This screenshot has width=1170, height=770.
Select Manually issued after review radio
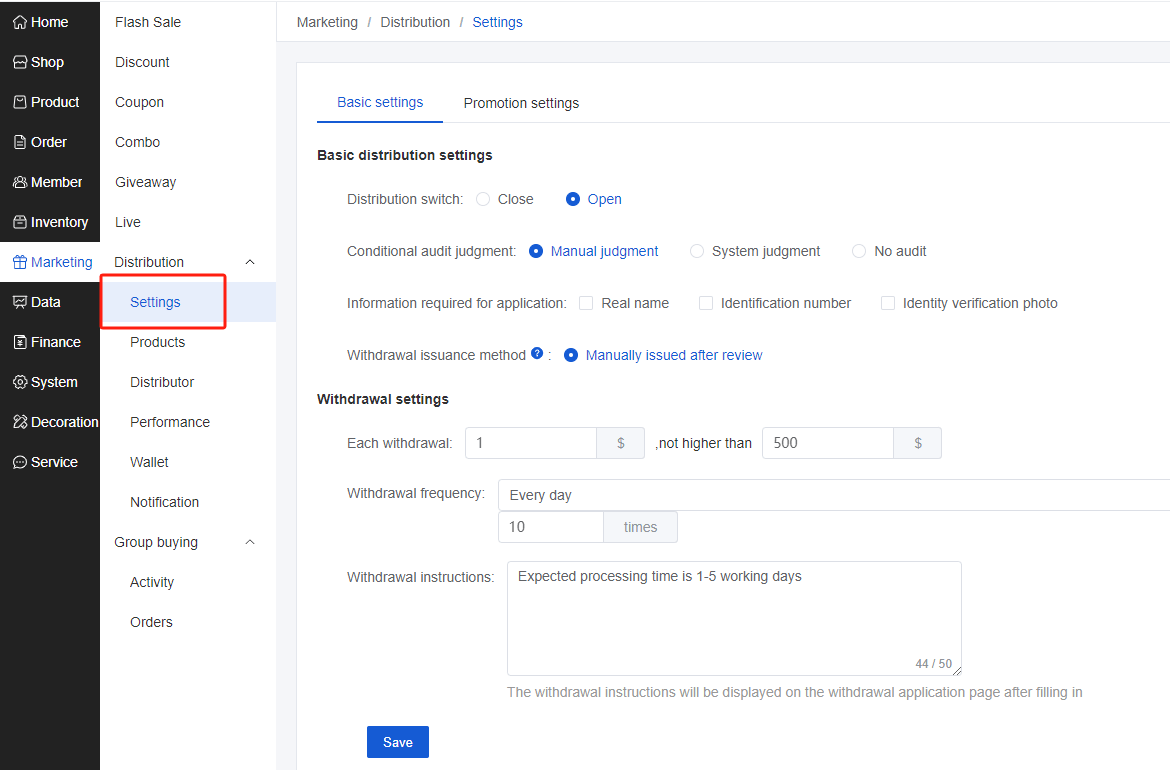click(571, 355)
